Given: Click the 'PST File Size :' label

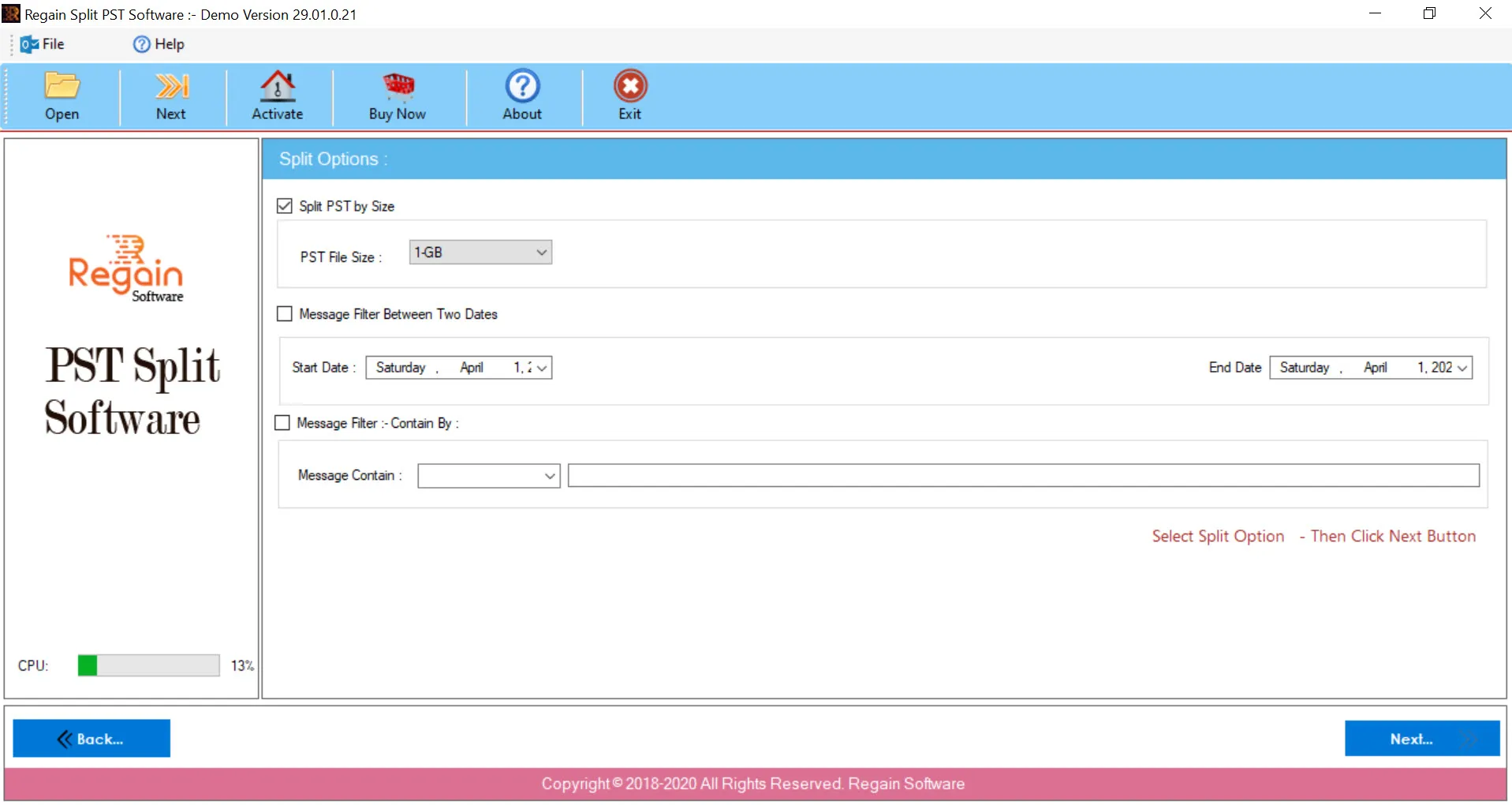Looking at the screenshot, I should tap(341, 257).
